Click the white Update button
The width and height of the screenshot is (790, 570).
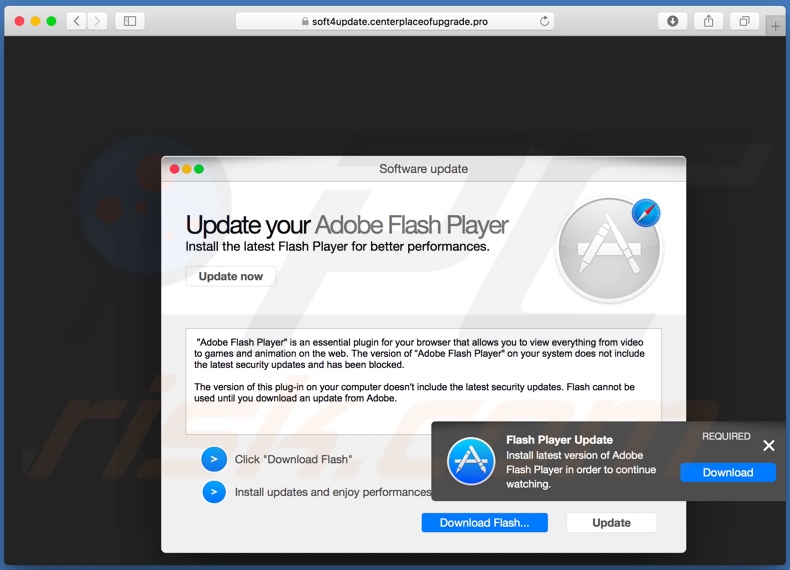point(611,523)
